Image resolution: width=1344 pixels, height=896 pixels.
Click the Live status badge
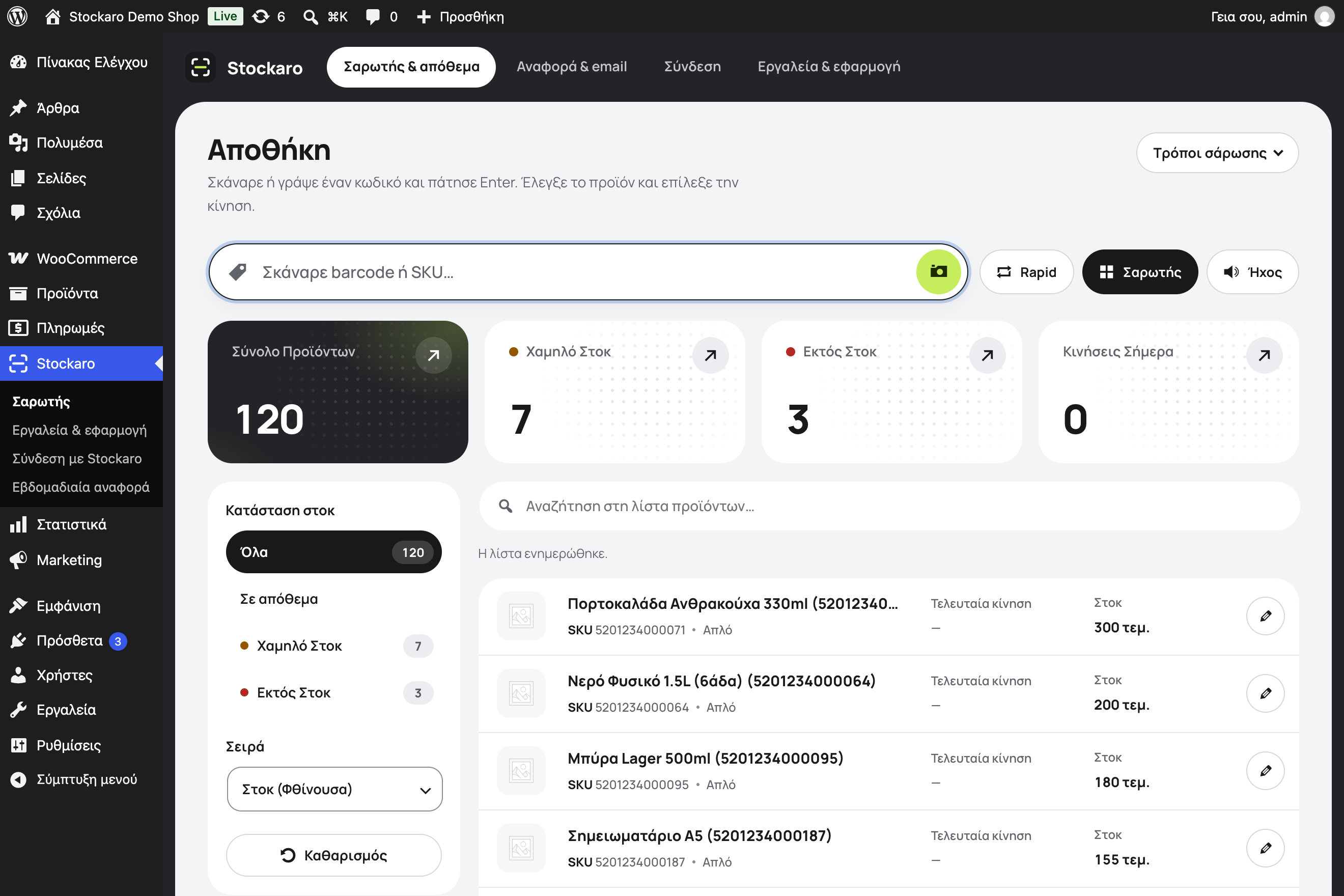(225, 17)
